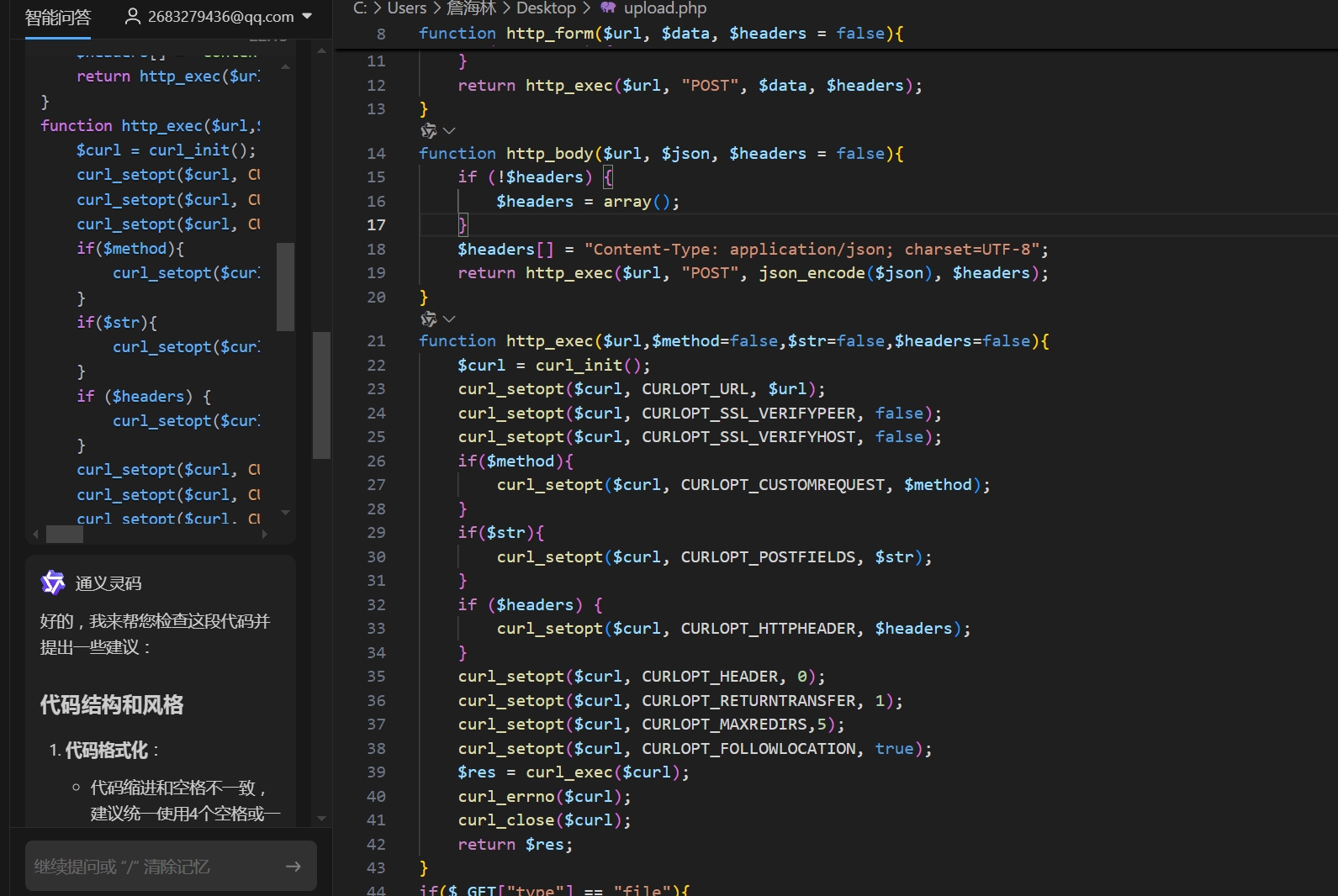Switch to the 智能问答 tab
1338x896 pixels.
point(57,17)
